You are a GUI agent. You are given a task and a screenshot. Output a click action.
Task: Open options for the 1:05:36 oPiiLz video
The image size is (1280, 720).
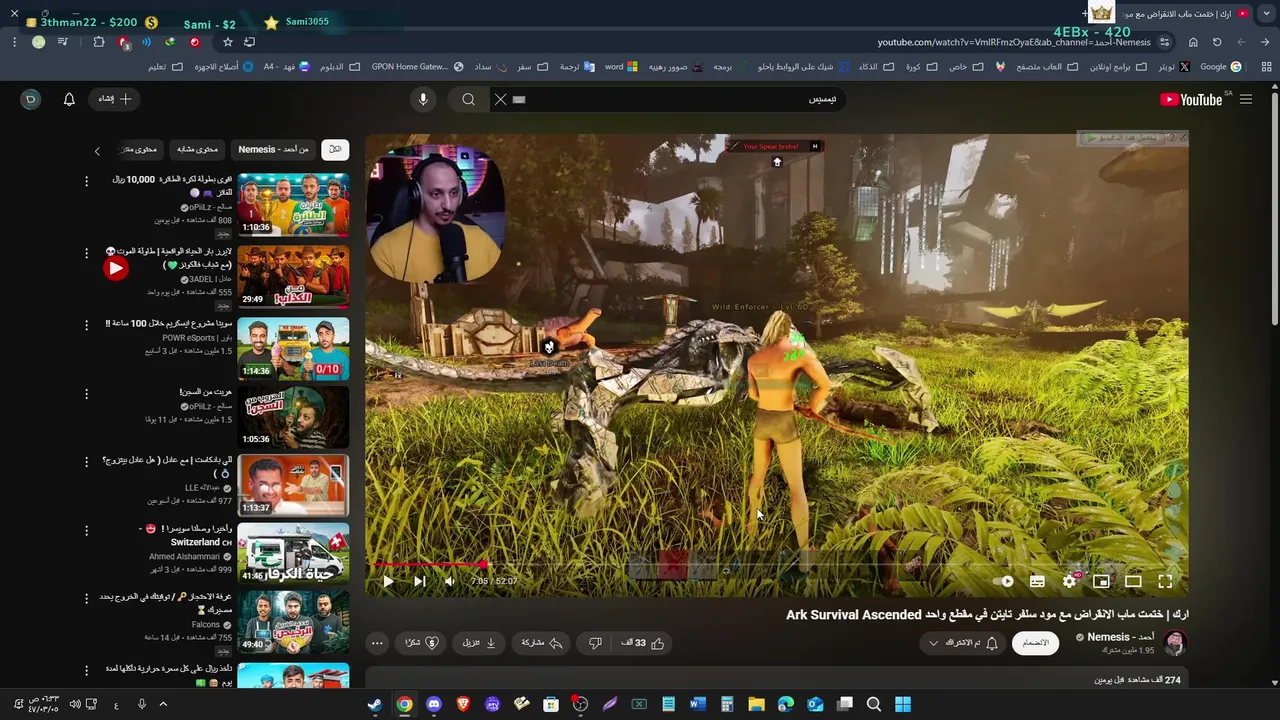86,393
